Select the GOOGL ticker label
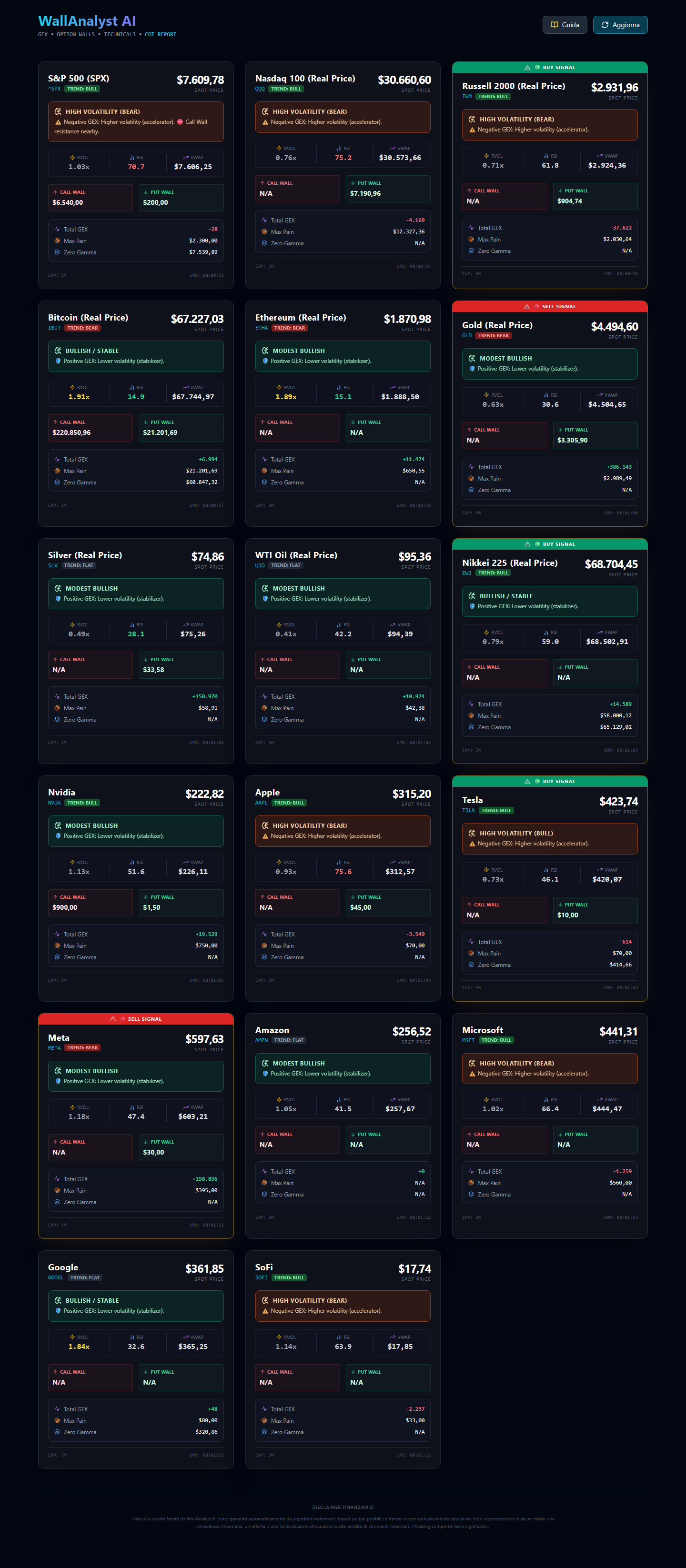Screen dimensions: 686x1568 click(x=56, y=1277)
